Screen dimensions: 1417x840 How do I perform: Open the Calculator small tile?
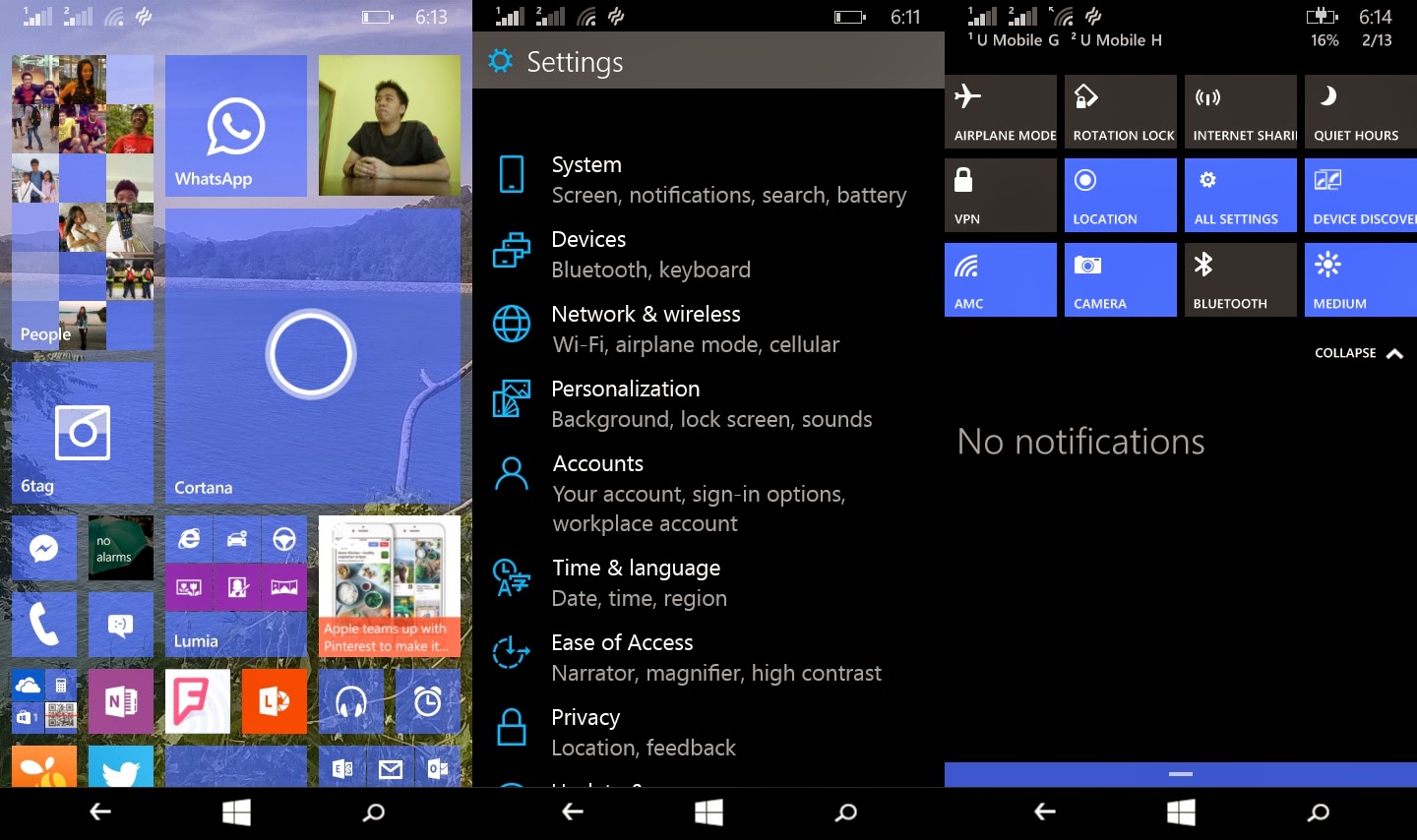61,685
